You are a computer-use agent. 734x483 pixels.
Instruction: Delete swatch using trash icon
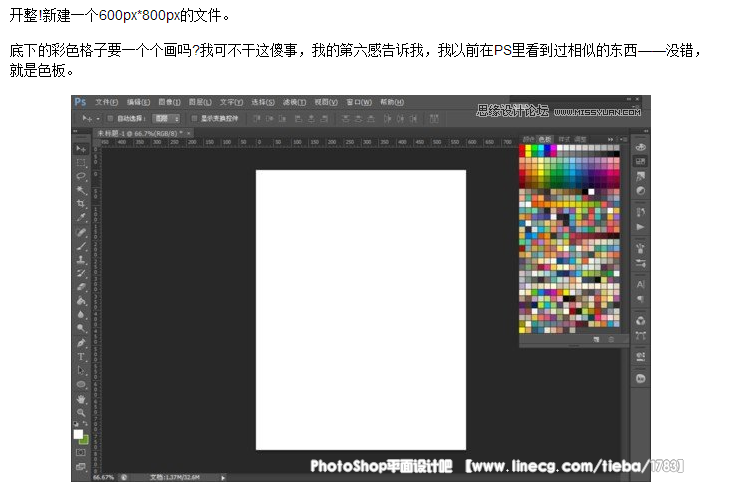point(611,339)
